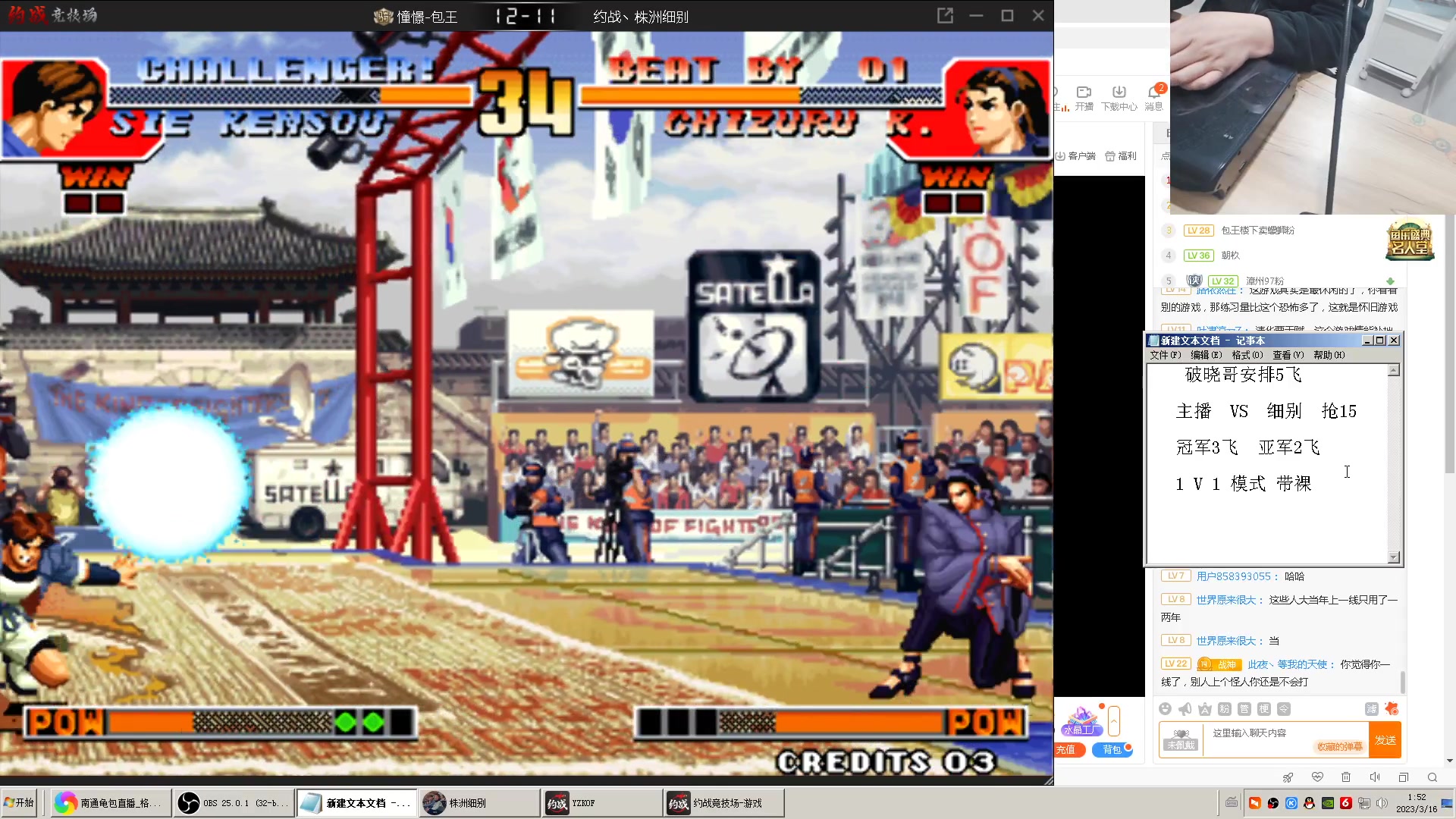Switch to YZKOF taskbar item

coord(602,802)
